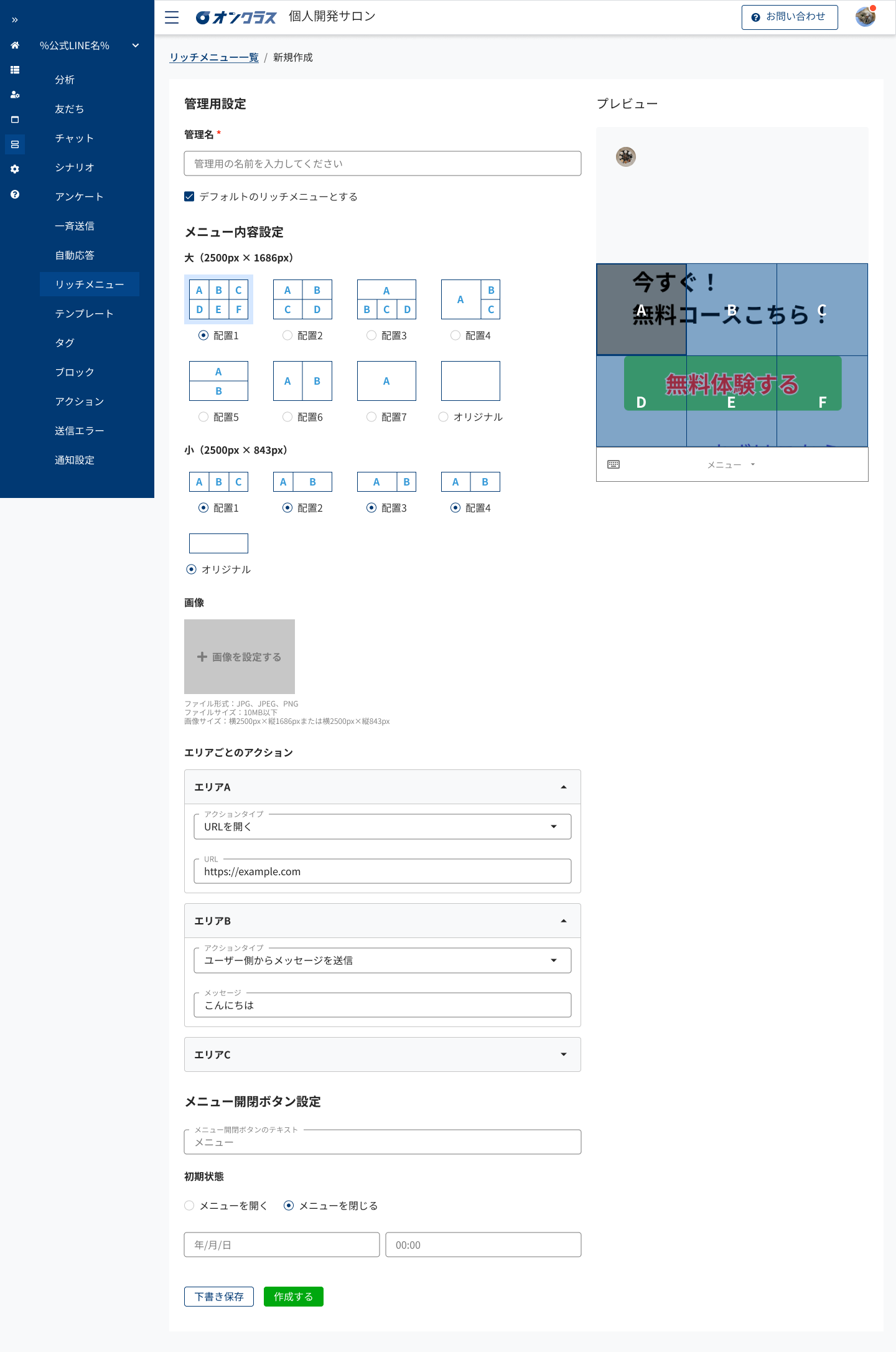Click 作成する button
Image resolution: width=896 pixels, height=1352 pixels.
pos(294,1297)
